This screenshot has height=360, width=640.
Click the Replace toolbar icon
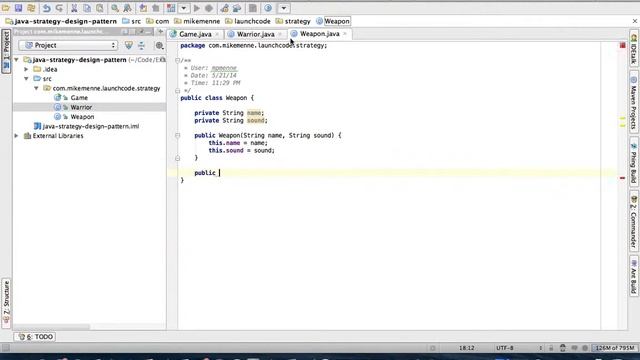coord(128,8)
